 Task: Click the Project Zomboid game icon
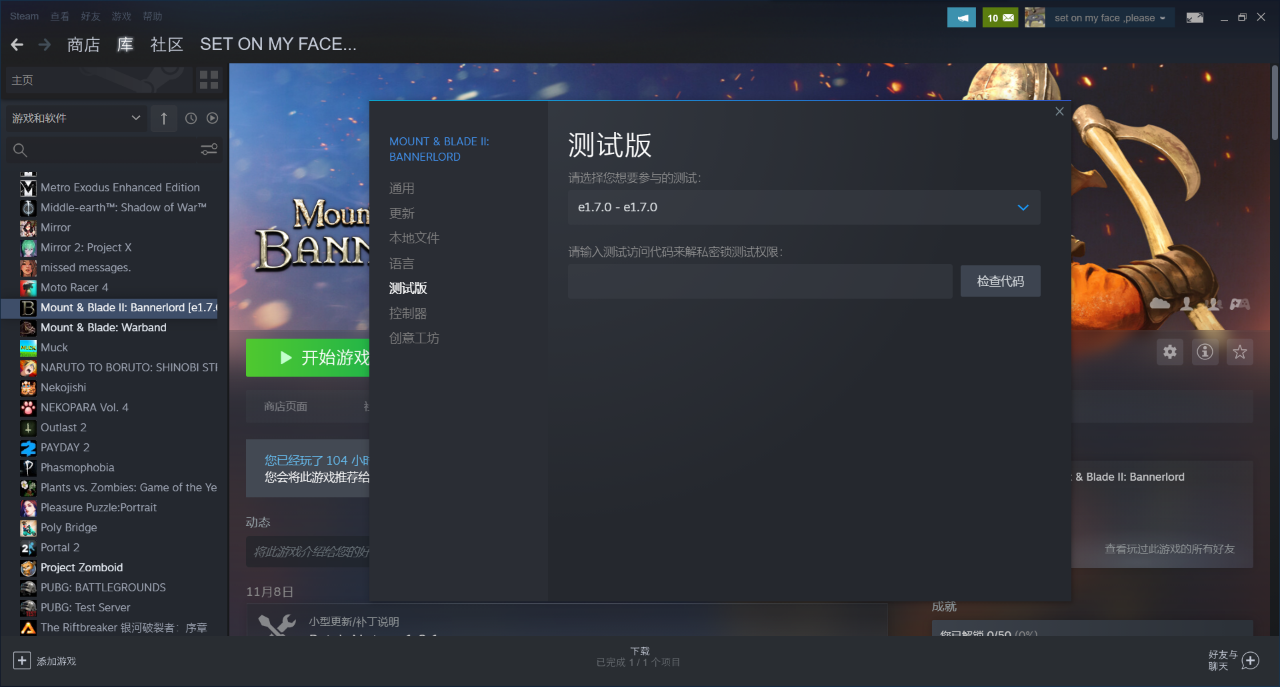(x=28, y=567)
